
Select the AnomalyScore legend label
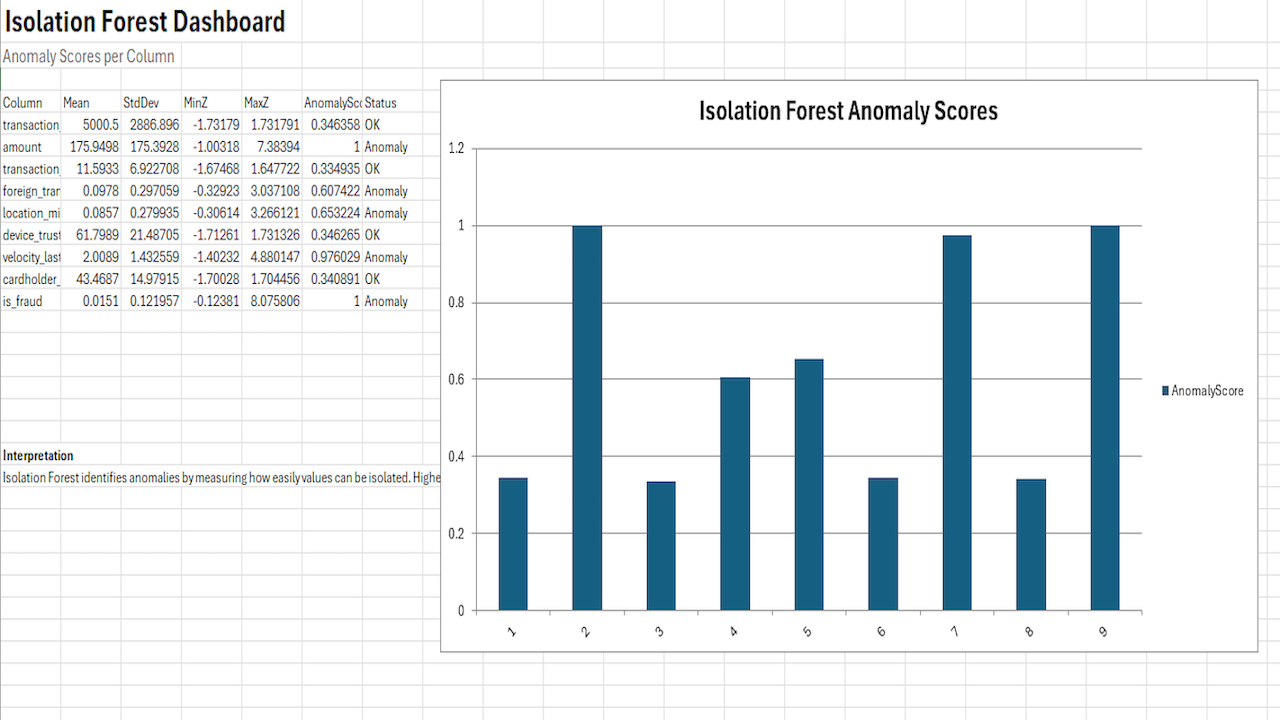coord(1208,391)
